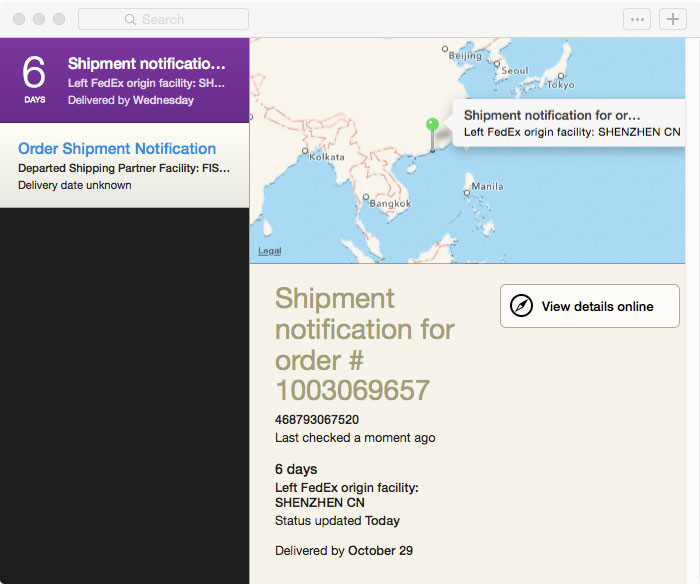Click the Delivered by October 29 text

point(344,551)
